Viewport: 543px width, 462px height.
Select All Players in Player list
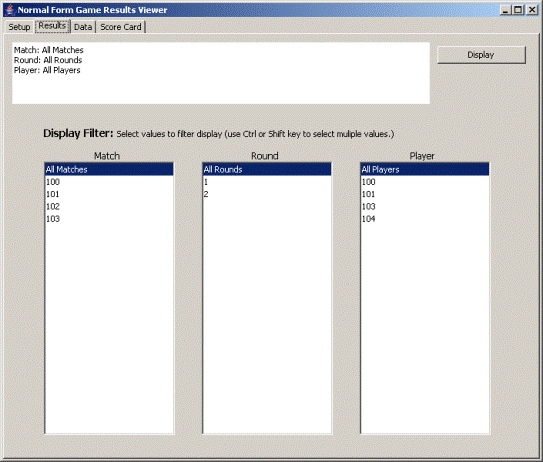tap(425, 169)
